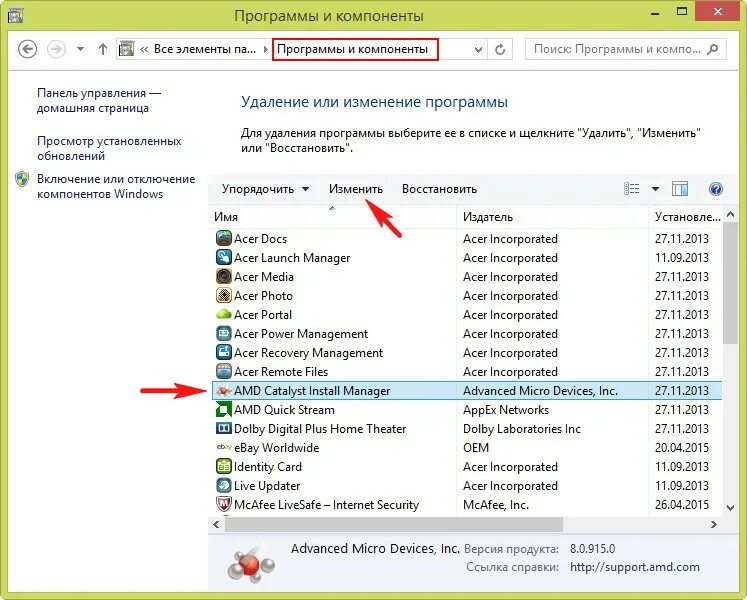Sort by the 'Установле...' column header

coord(686,217)
